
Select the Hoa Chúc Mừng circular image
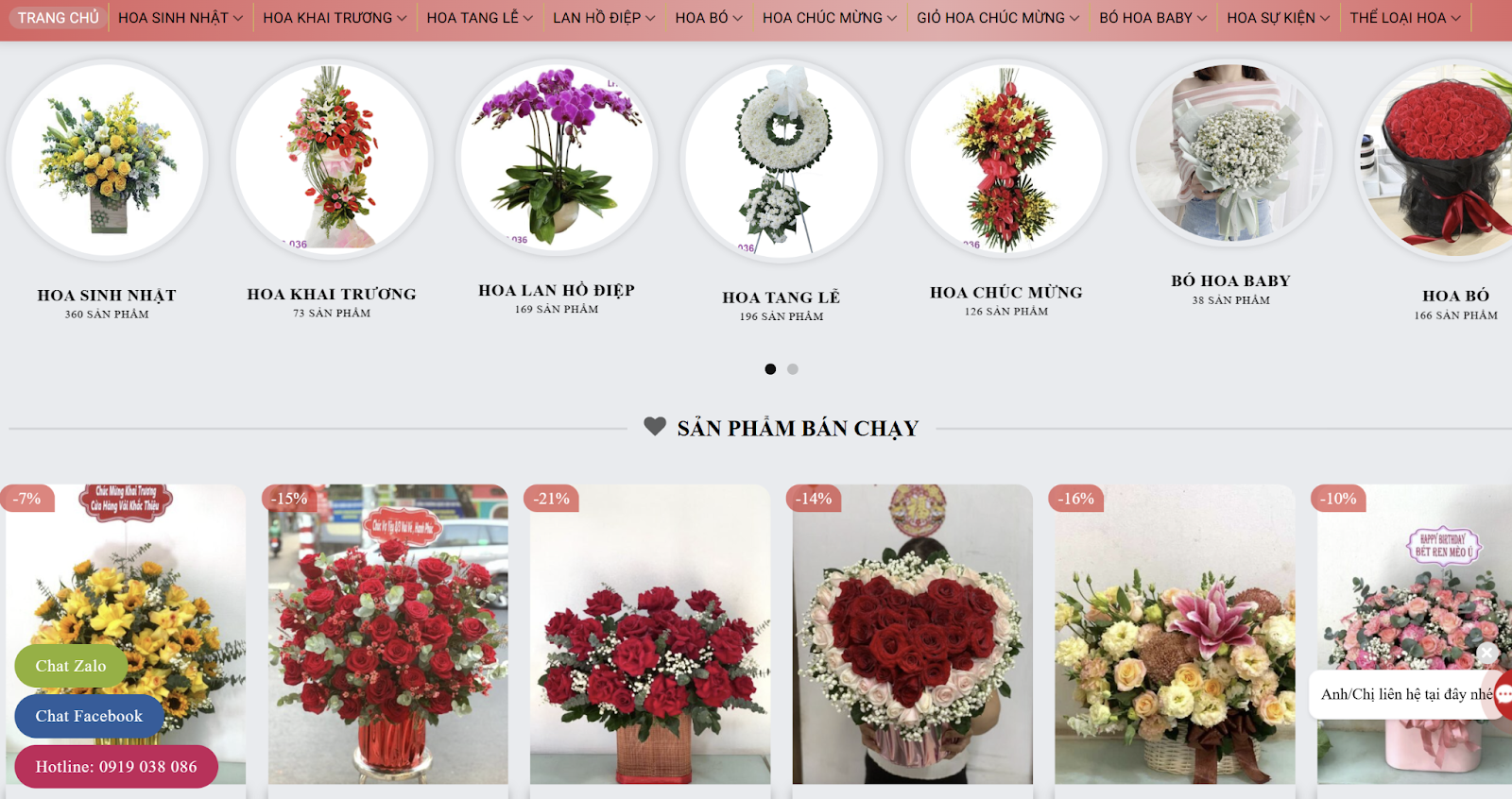[1006, 159]
